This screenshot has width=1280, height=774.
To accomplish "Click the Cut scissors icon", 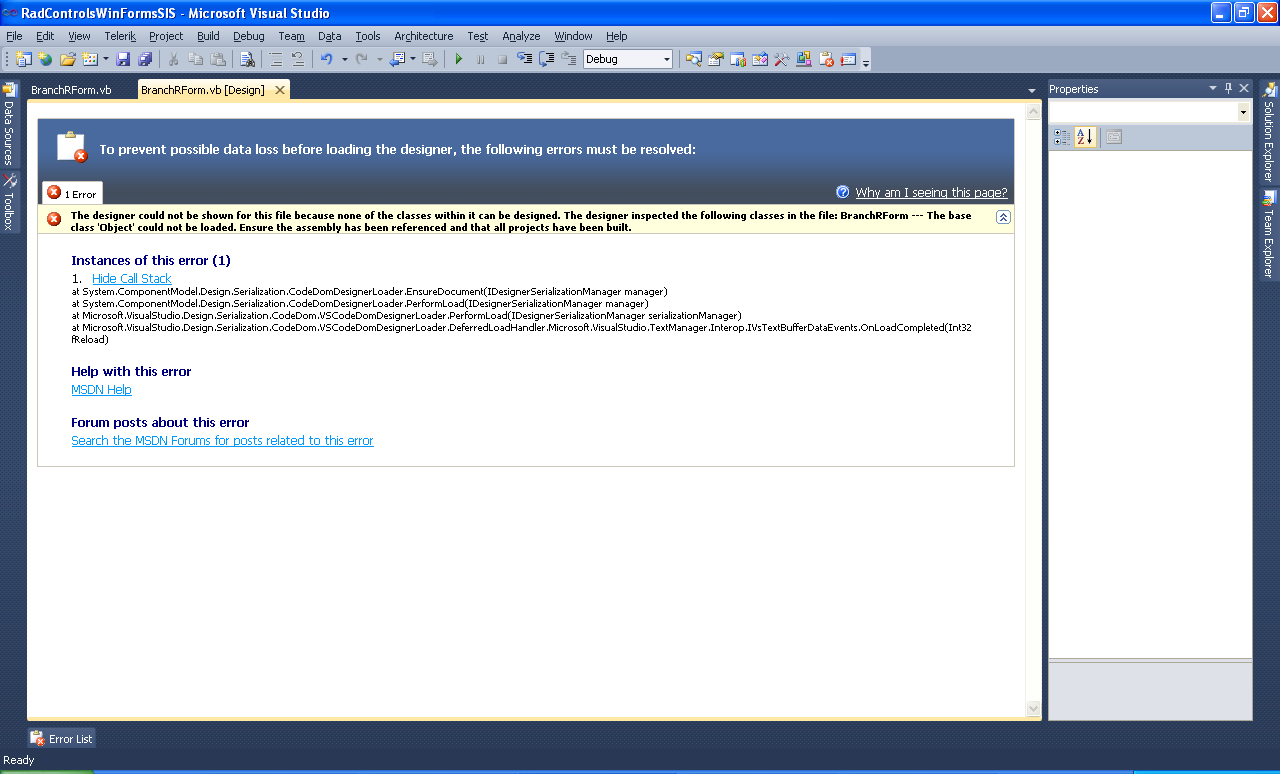I will 173,59.
